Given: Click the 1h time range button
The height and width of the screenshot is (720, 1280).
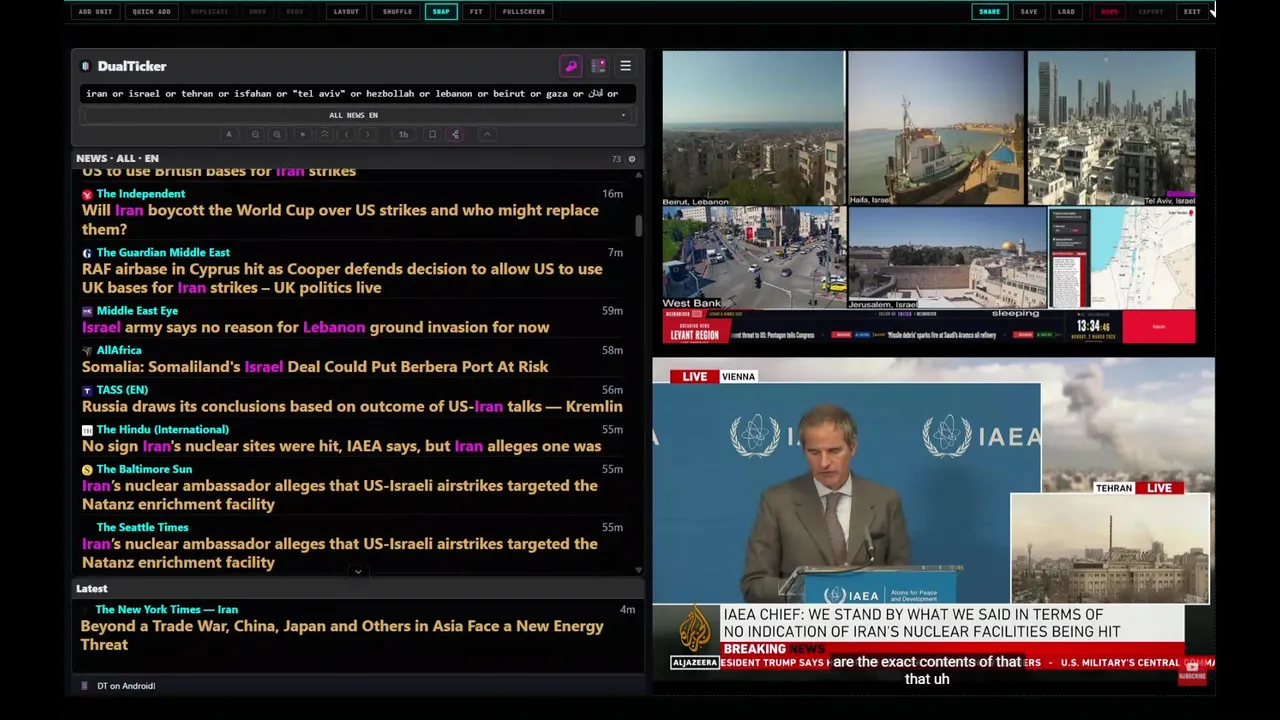Looking at the screenshot, I should click(403, 134).
